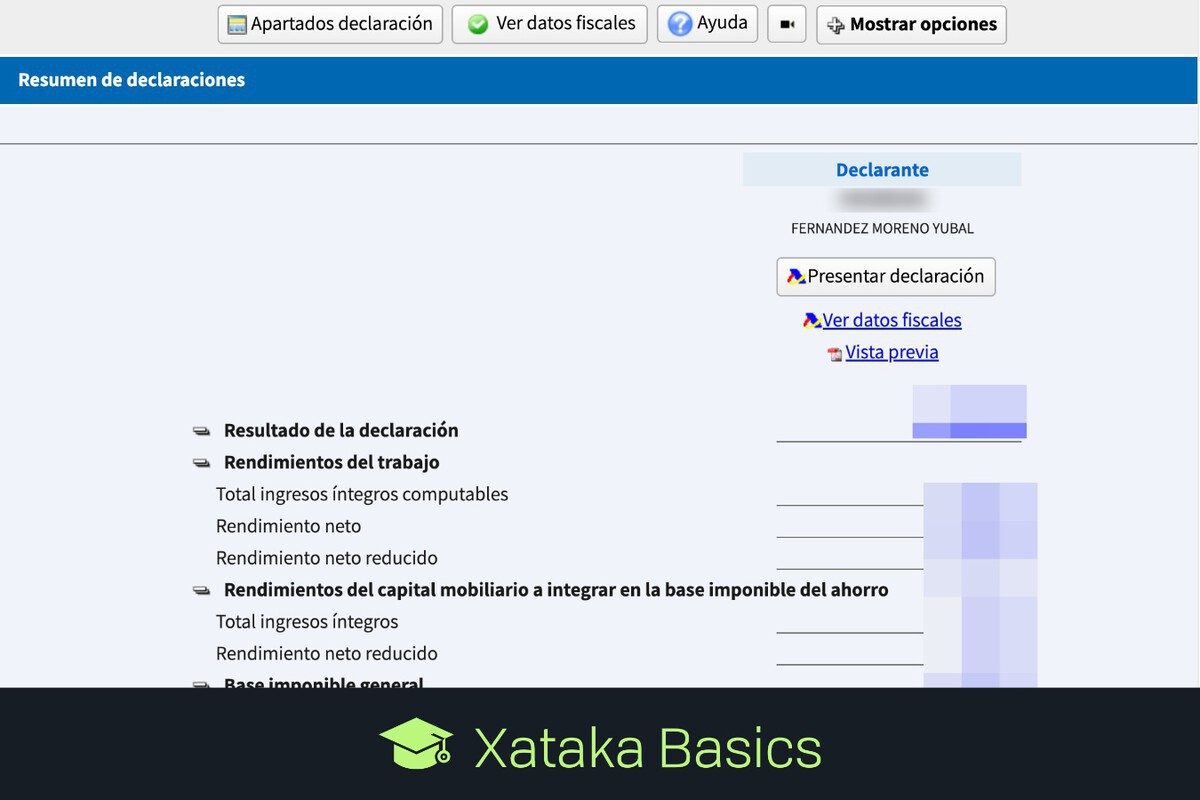Click the Apartados declaración button icon
1200x800 pixels.
pos(237,25)
